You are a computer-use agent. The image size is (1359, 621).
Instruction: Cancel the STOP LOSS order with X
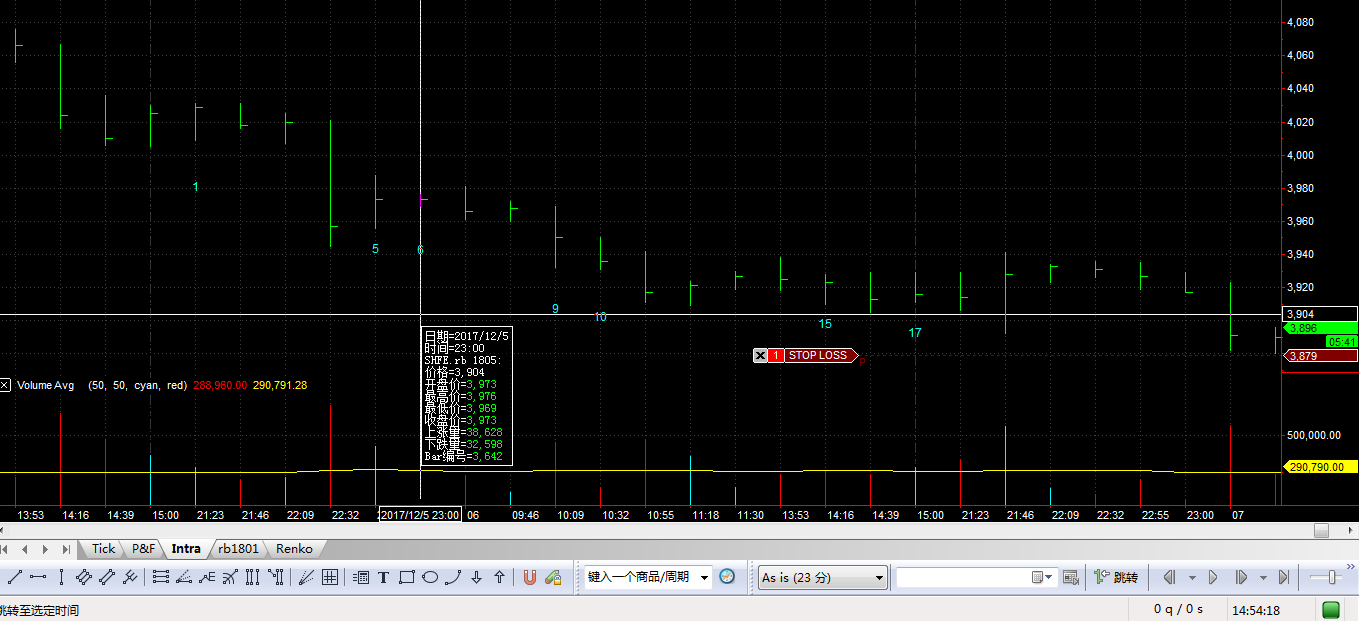click(x=760, y=355)
